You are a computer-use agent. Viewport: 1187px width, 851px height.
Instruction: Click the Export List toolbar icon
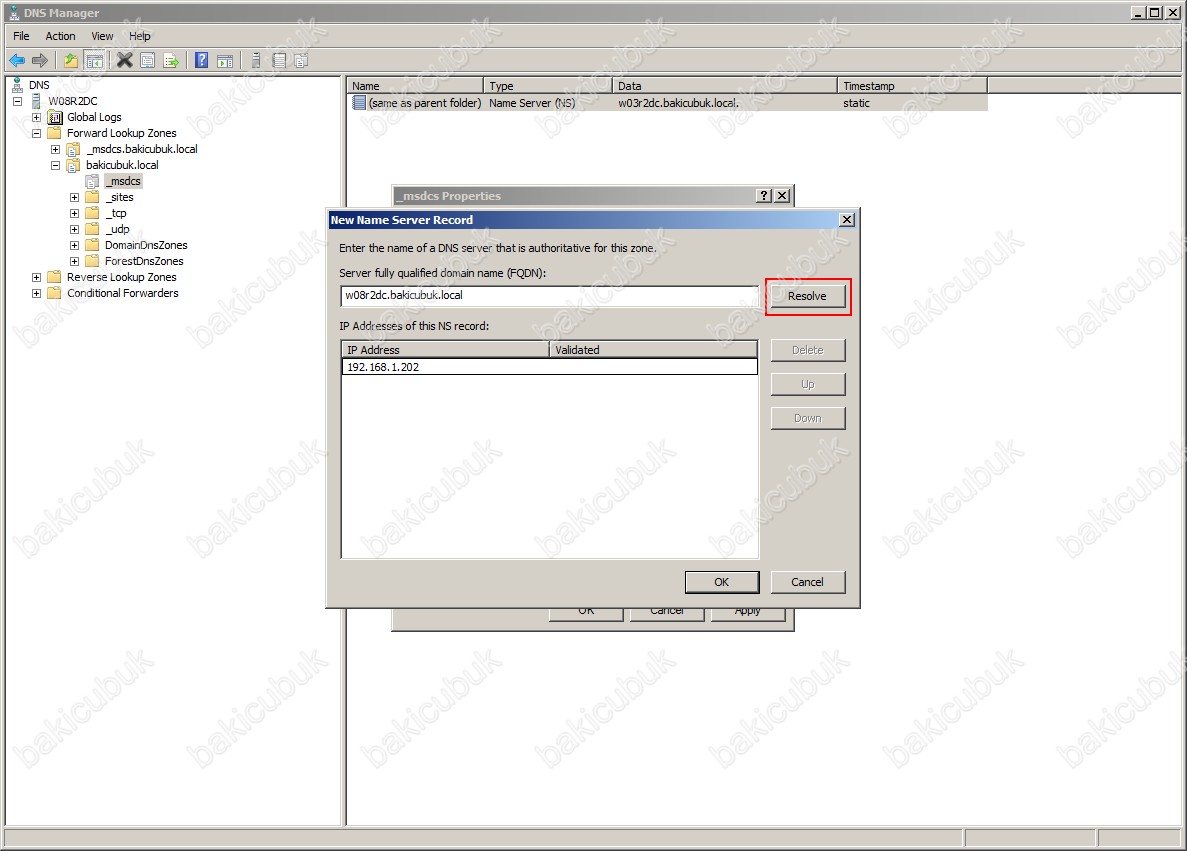pos(171,61)
